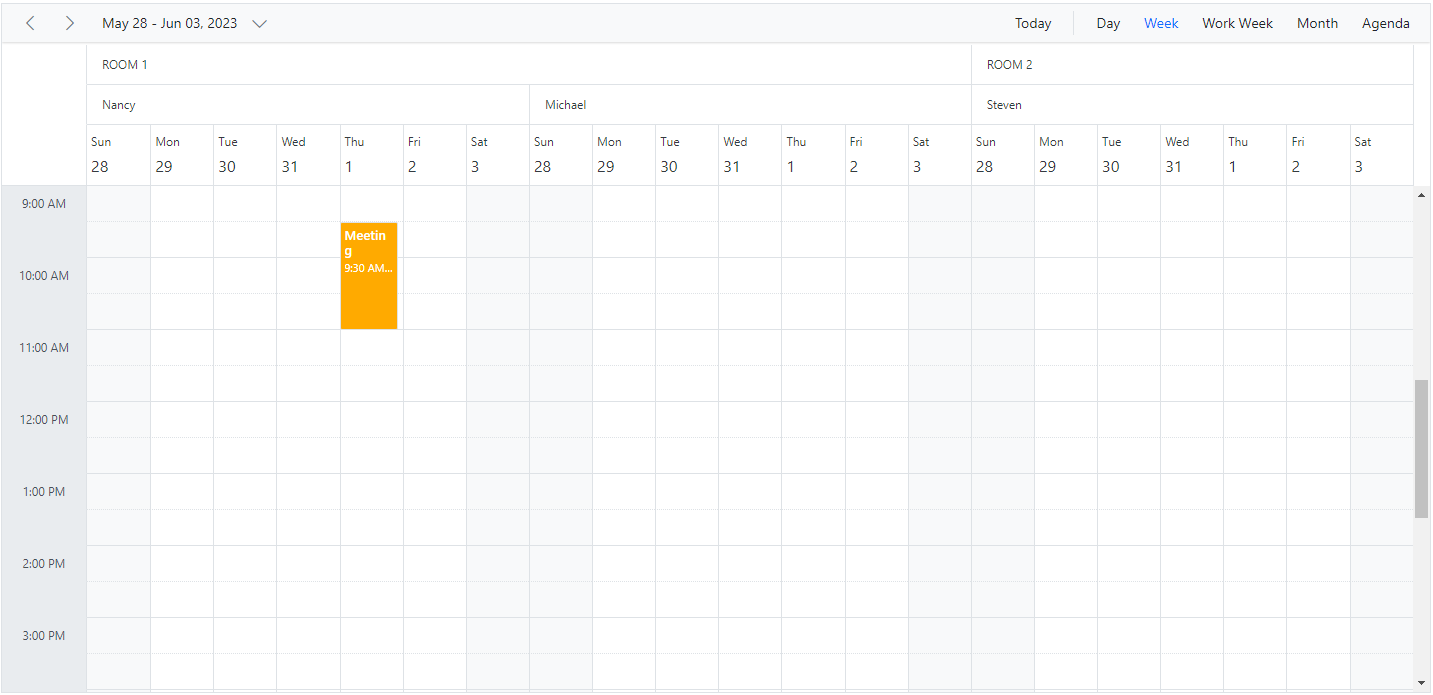Image resolution: width=1433 pixels, height=695 pixels.
Task: Switch to Work Week view
Action: click(x=1237, y=23)
